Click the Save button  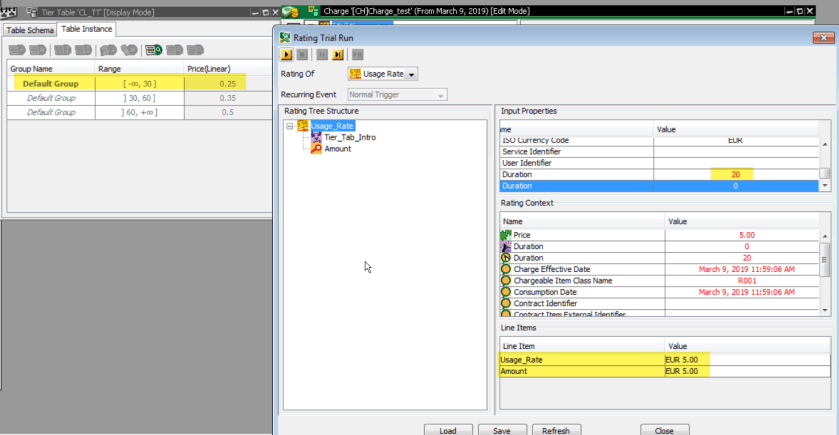point(502,430)
